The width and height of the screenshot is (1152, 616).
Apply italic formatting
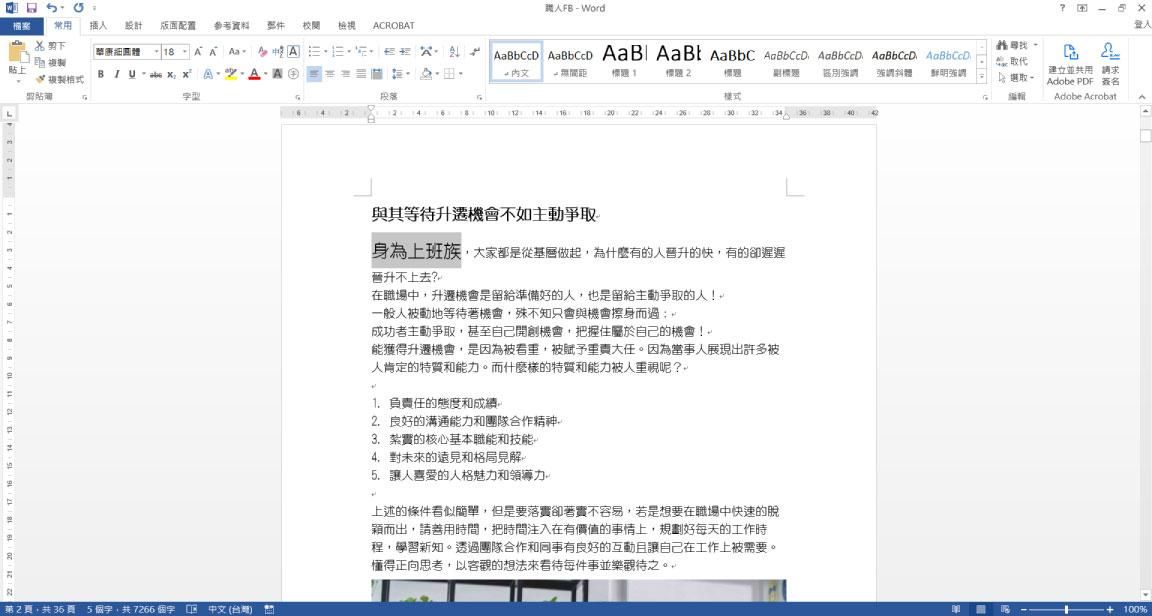pos(116,73)
